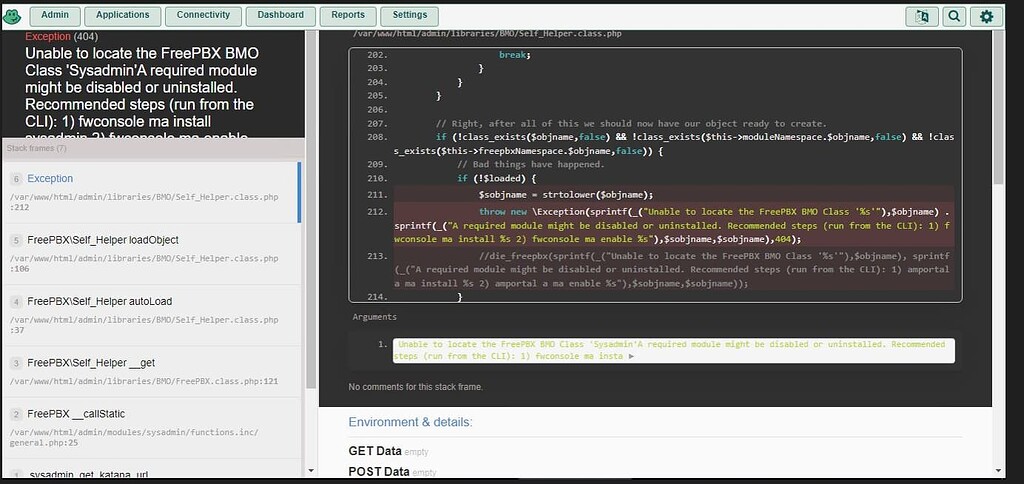Go to the Dashboard tab
The height and width of the screenshot is (484, 1024).
[x=281, y=16]
